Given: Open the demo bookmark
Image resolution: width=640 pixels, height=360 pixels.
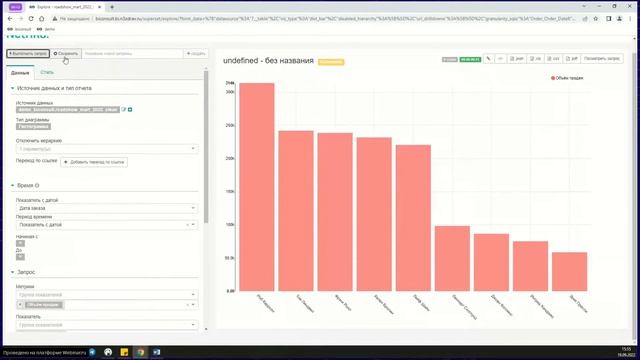Looking at the screenshot, I should (x=46, y=29).
